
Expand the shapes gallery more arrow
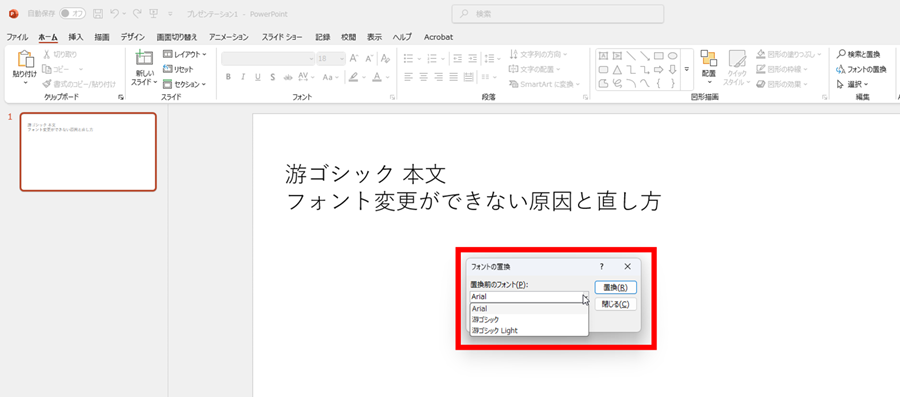coord(686,70)
